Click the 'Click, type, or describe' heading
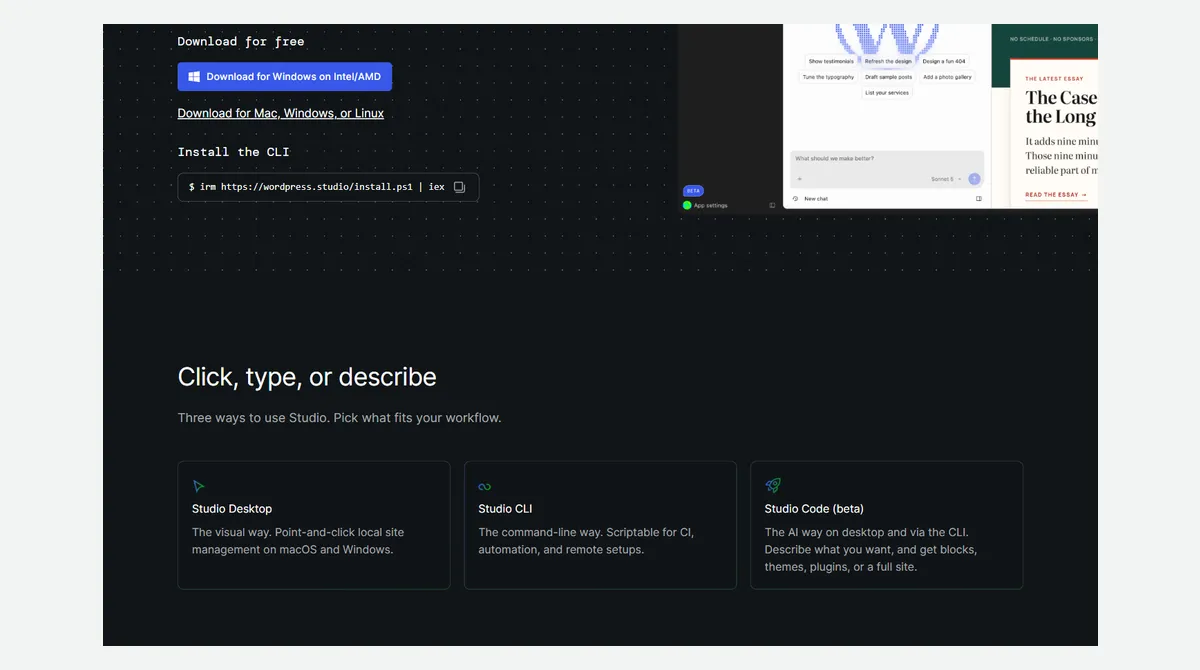 click(307, 377)
